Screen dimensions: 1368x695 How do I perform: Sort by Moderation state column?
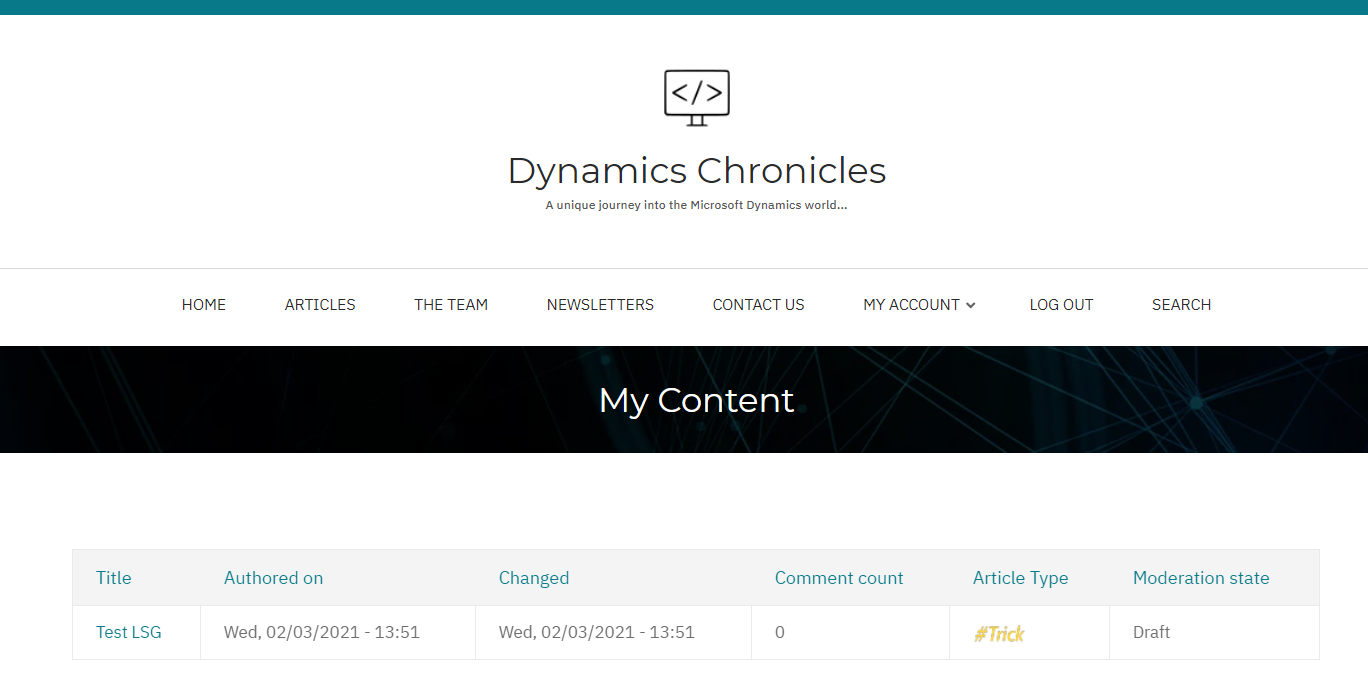click(1201, 578)
